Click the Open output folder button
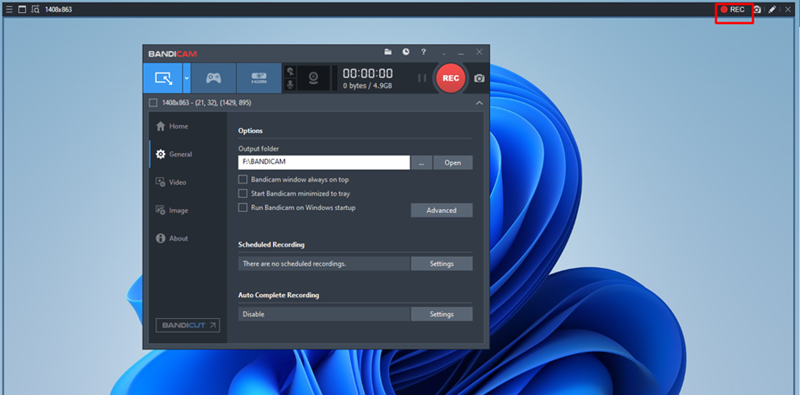Screen dimensions: 800x395 tap(453, 163)
